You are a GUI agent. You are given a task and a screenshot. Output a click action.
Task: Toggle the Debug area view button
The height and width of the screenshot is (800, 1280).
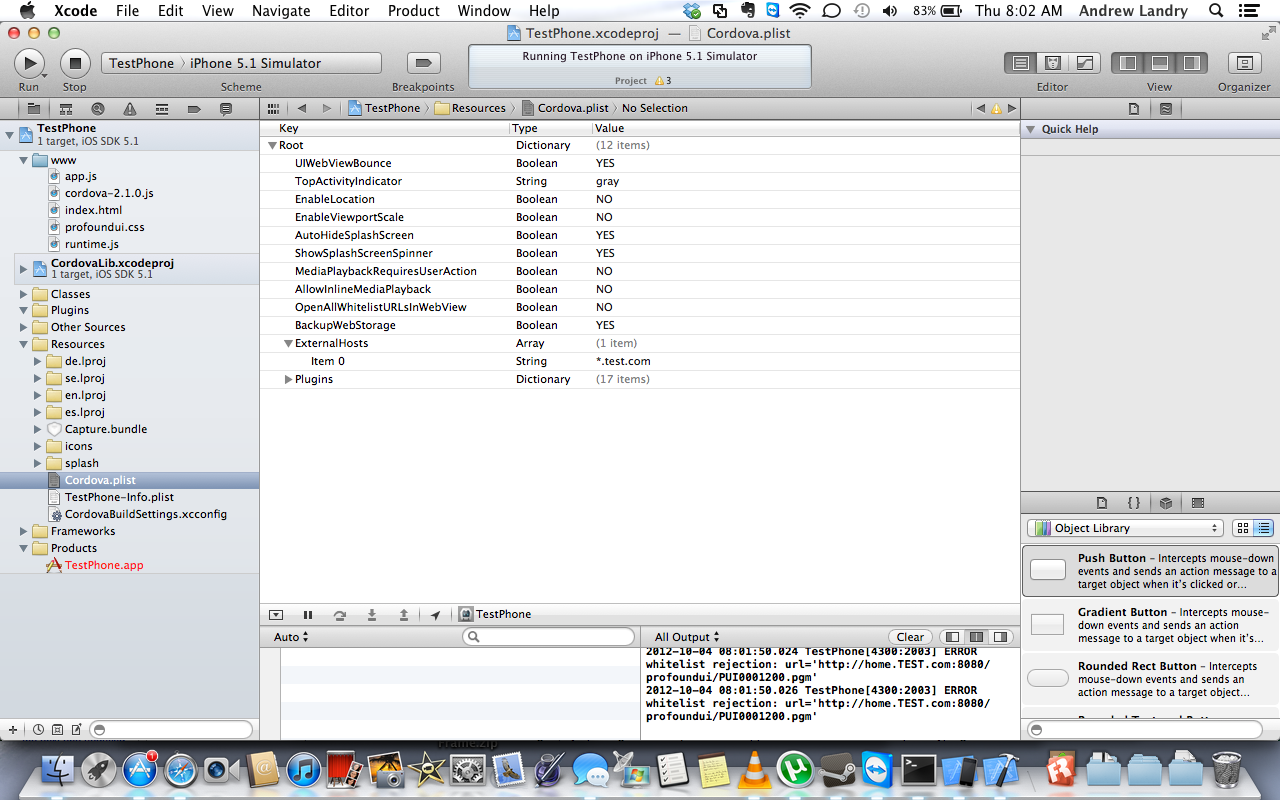click(x=1160, y=63)
